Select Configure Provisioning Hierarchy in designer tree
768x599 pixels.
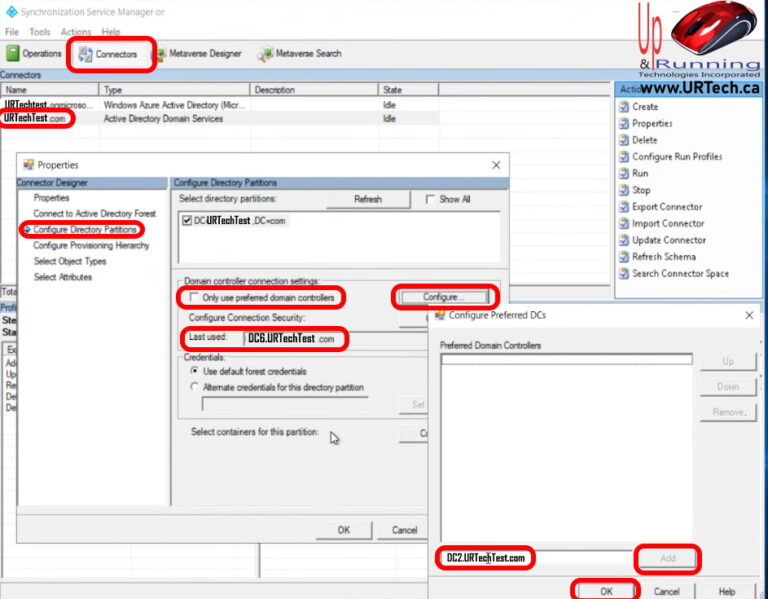point(90,245)
